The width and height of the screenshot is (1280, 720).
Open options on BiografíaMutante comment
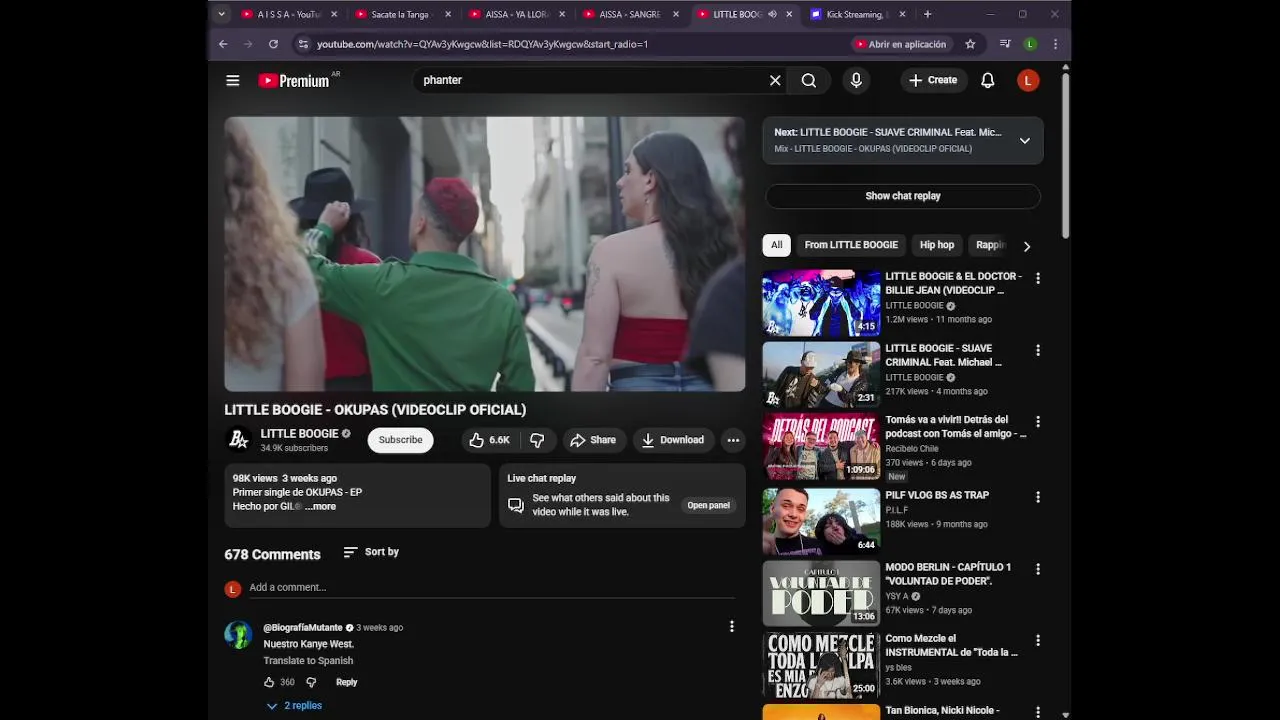732,626
